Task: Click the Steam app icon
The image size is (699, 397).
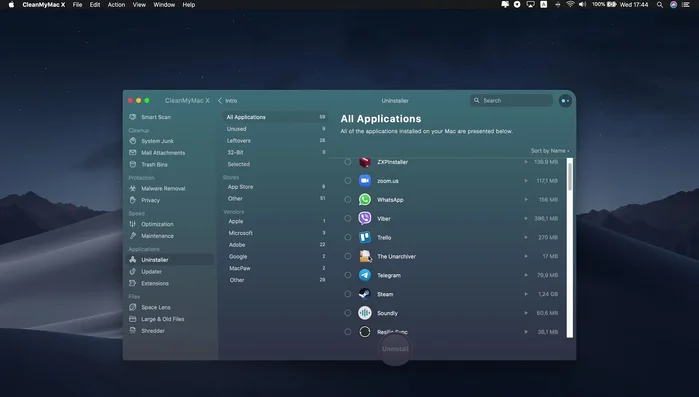Action: click(x=365, y=294)
